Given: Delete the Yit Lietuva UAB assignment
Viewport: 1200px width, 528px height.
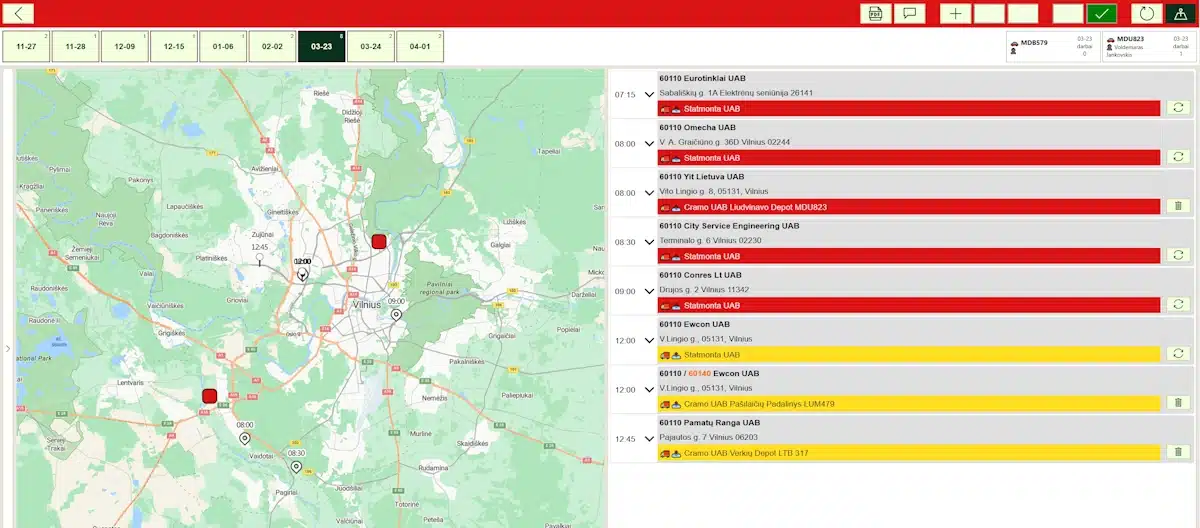Looking at the screenshot, I should click(1178, 206).
